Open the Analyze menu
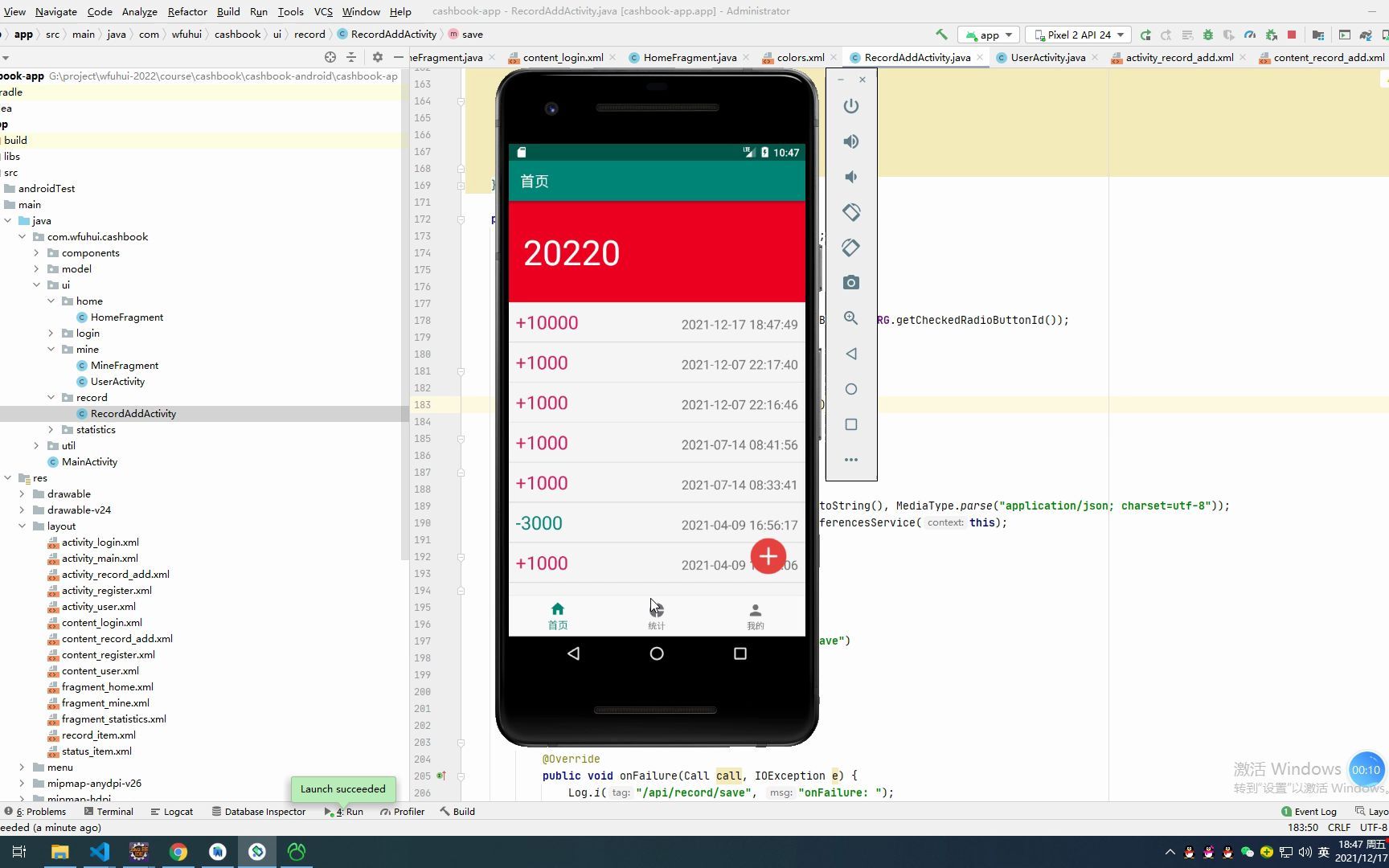This screenshot has height=868, width=1389. coord(140,11)
